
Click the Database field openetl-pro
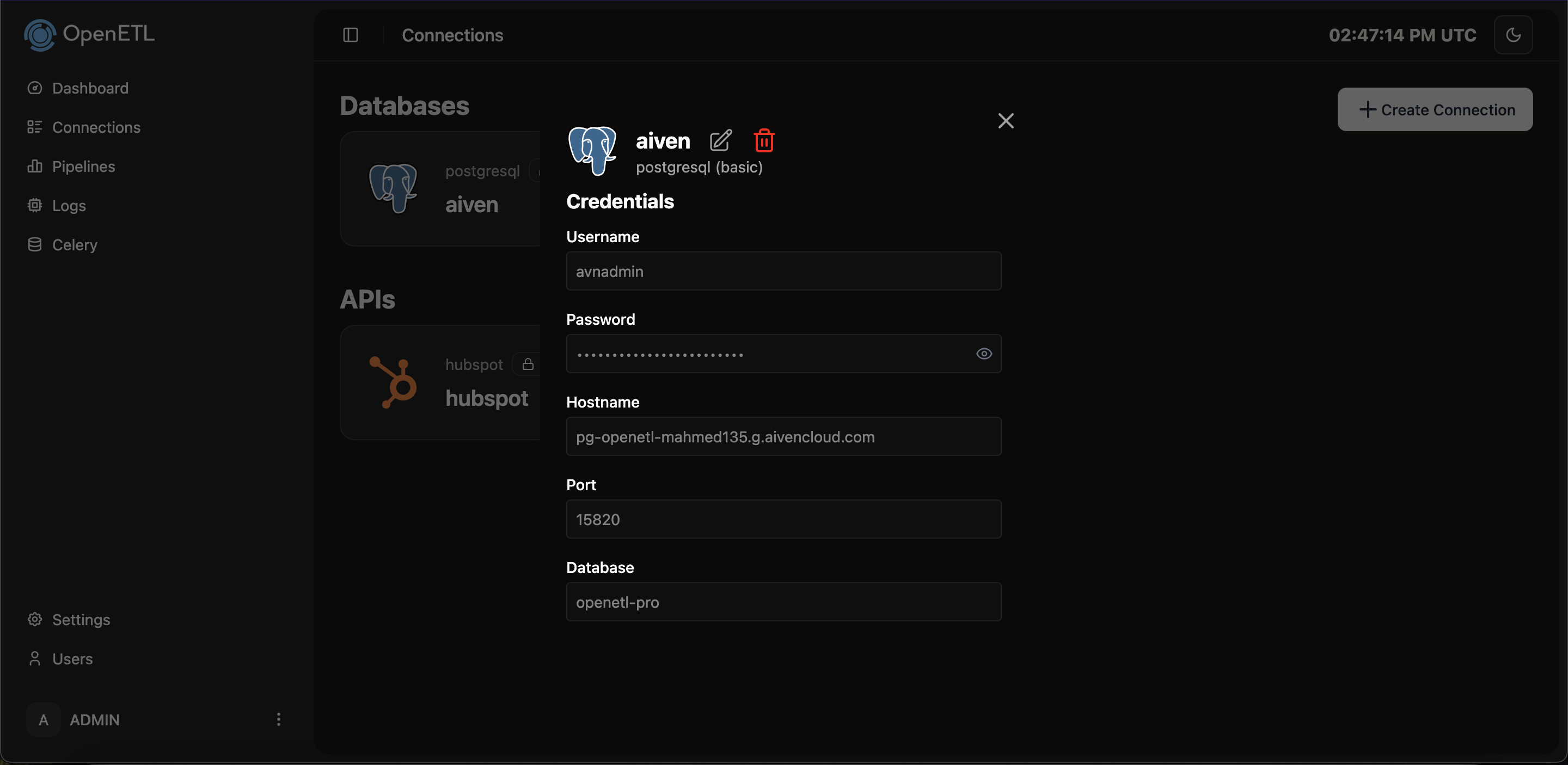click(x=783, y=602)
